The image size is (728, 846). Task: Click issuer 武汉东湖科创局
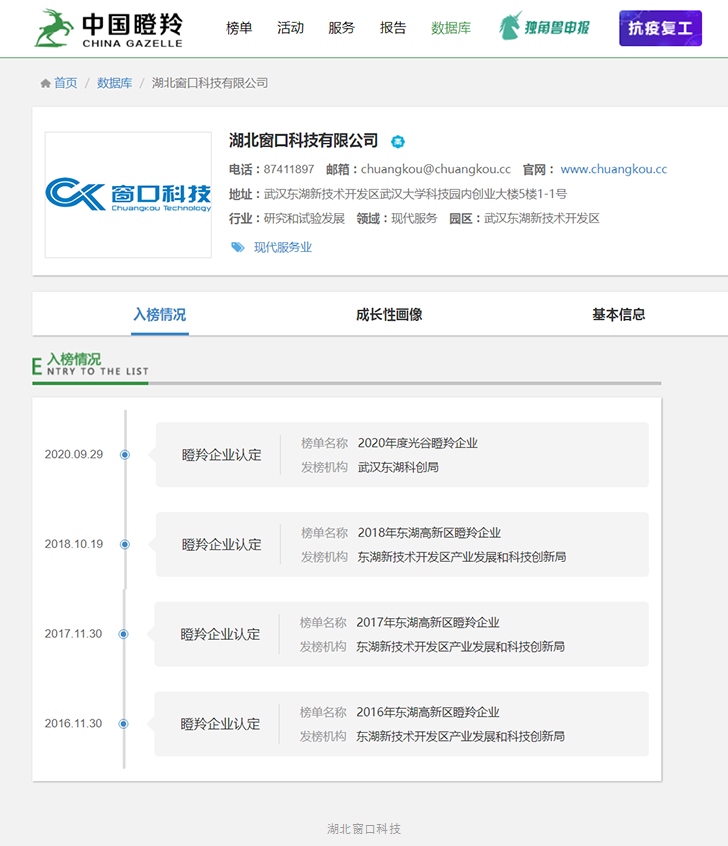click(x=398, y=467)
